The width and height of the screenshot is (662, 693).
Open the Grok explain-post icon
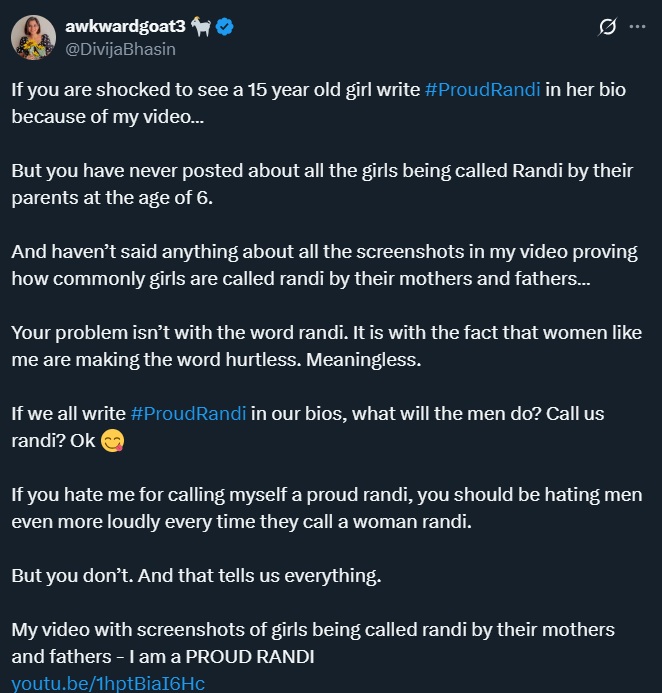click(x=607, y=28)
